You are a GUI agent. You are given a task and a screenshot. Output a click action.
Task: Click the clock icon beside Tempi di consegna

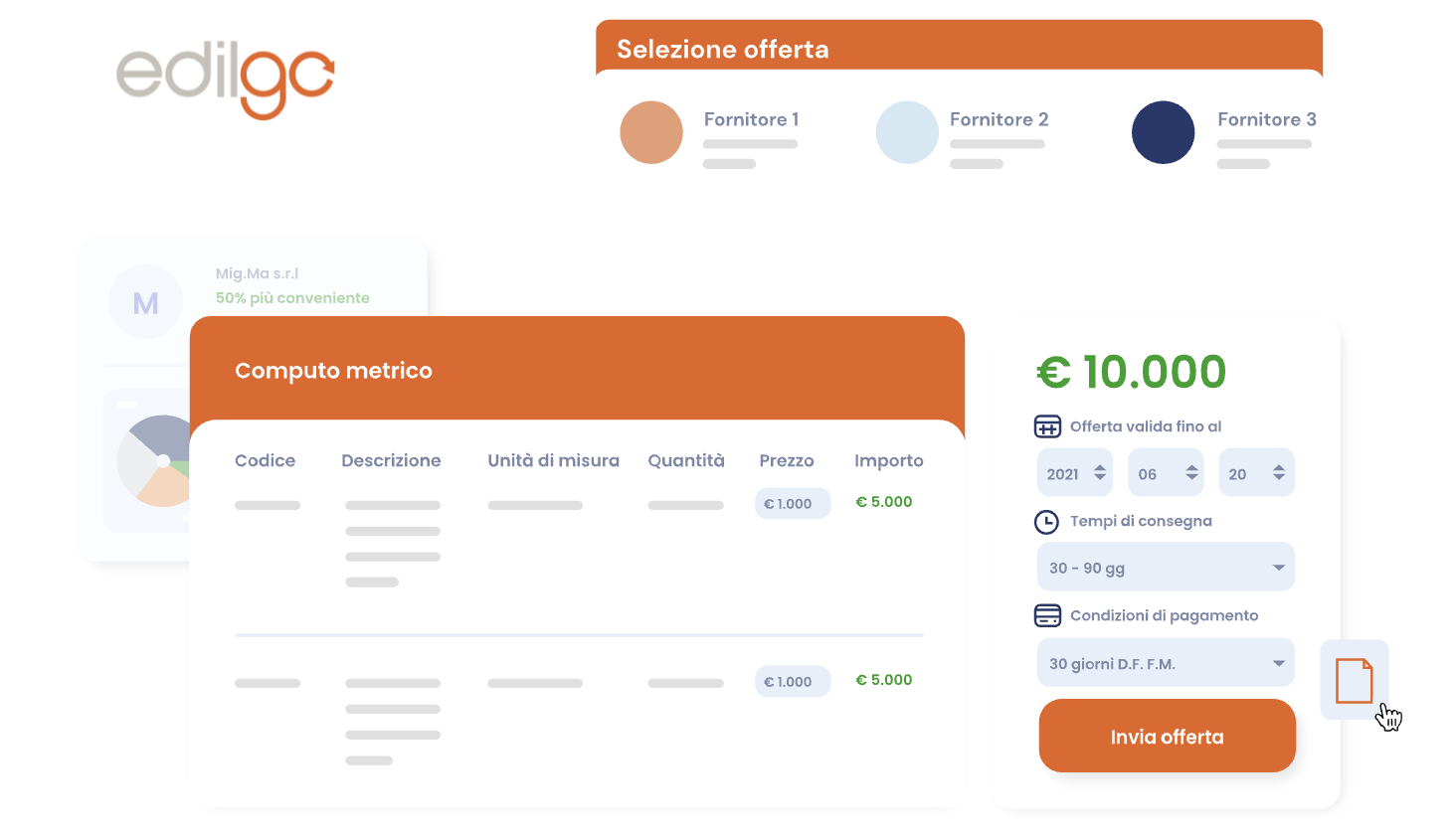tap(1046, 522)
